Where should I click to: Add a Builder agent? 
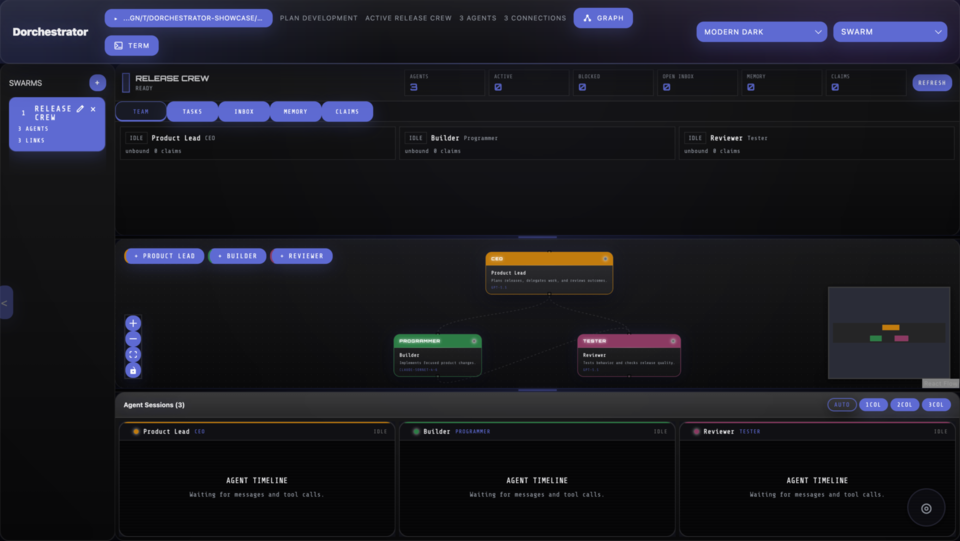point(238,256)
